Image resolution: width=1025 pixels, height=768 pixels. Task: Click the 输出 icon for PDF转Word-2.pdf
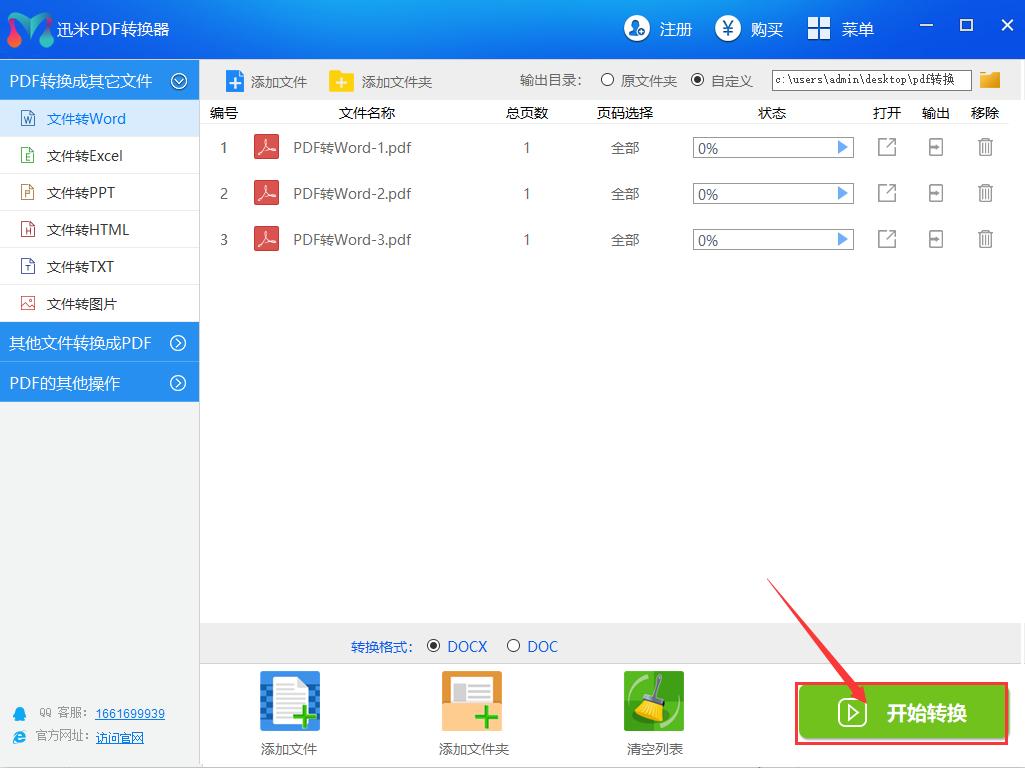(x=935, y=193)
